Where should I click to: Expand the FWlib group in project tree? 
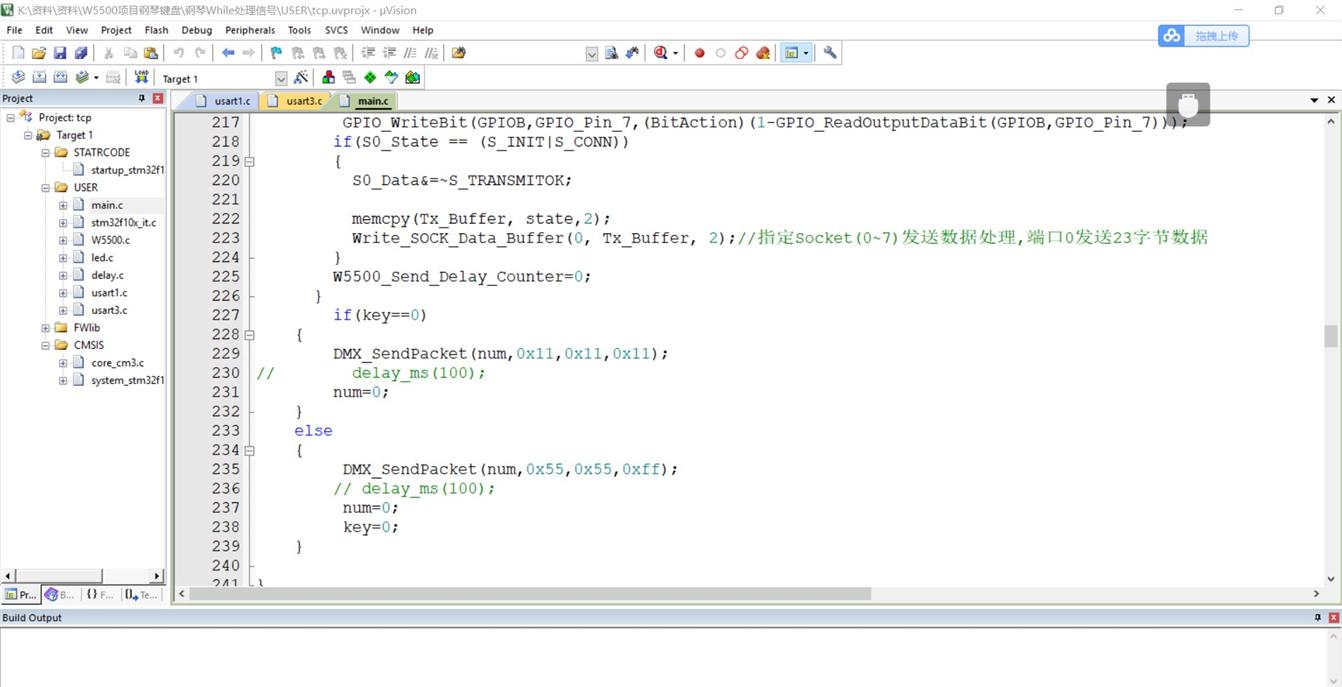[x=46, y=328]
